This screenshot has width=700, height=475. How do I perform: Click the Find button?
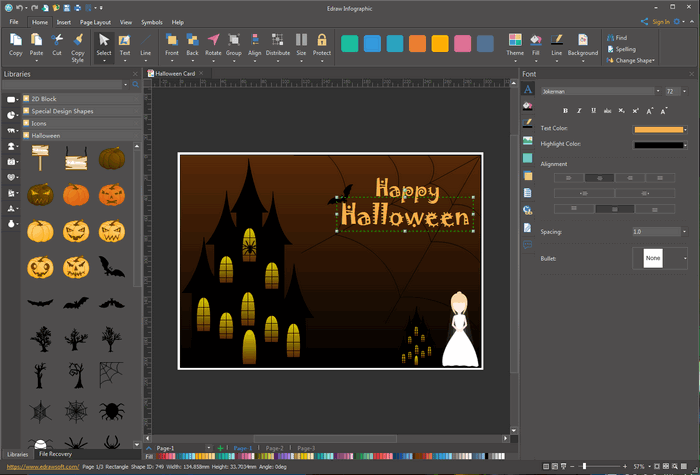click(616, 37)
